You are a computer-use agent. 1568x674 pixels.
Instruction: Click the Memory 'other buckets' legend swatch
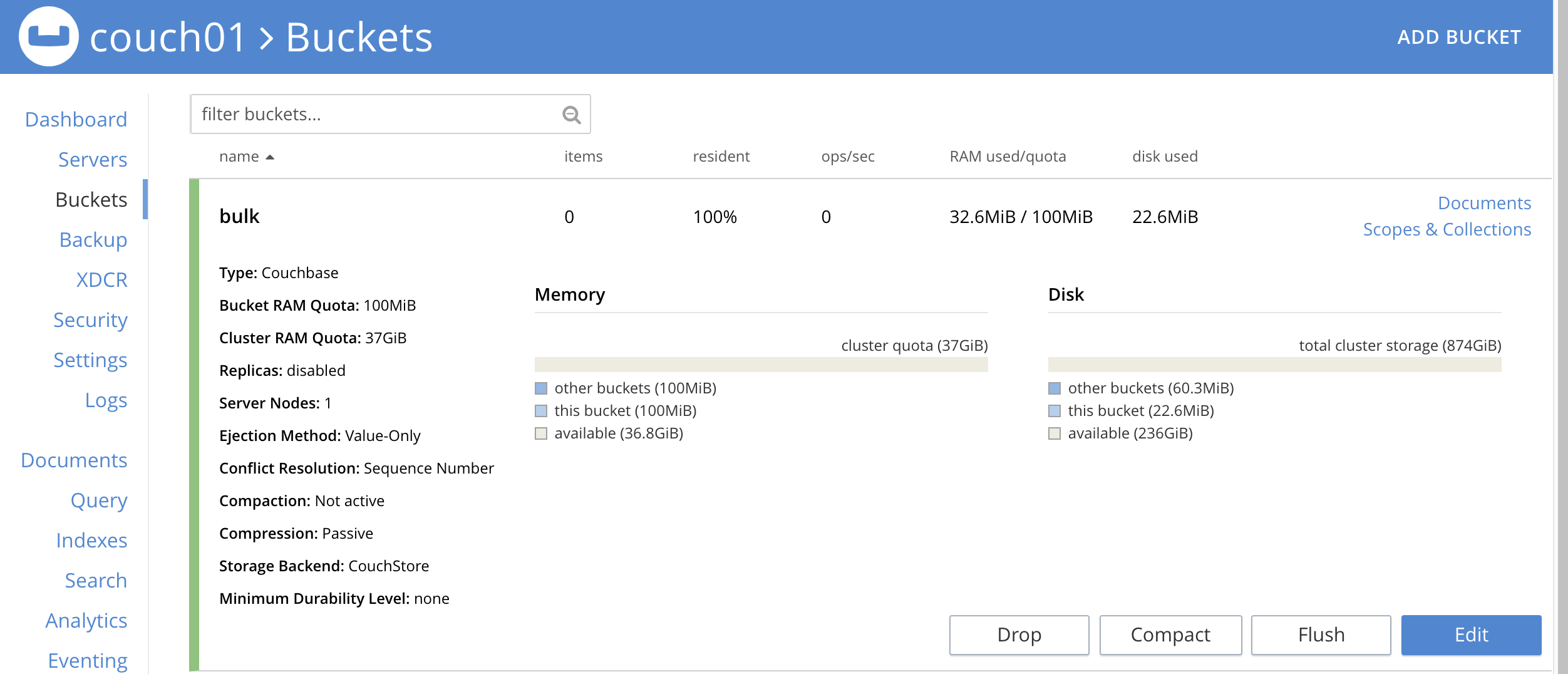click(x=541, y=388)
